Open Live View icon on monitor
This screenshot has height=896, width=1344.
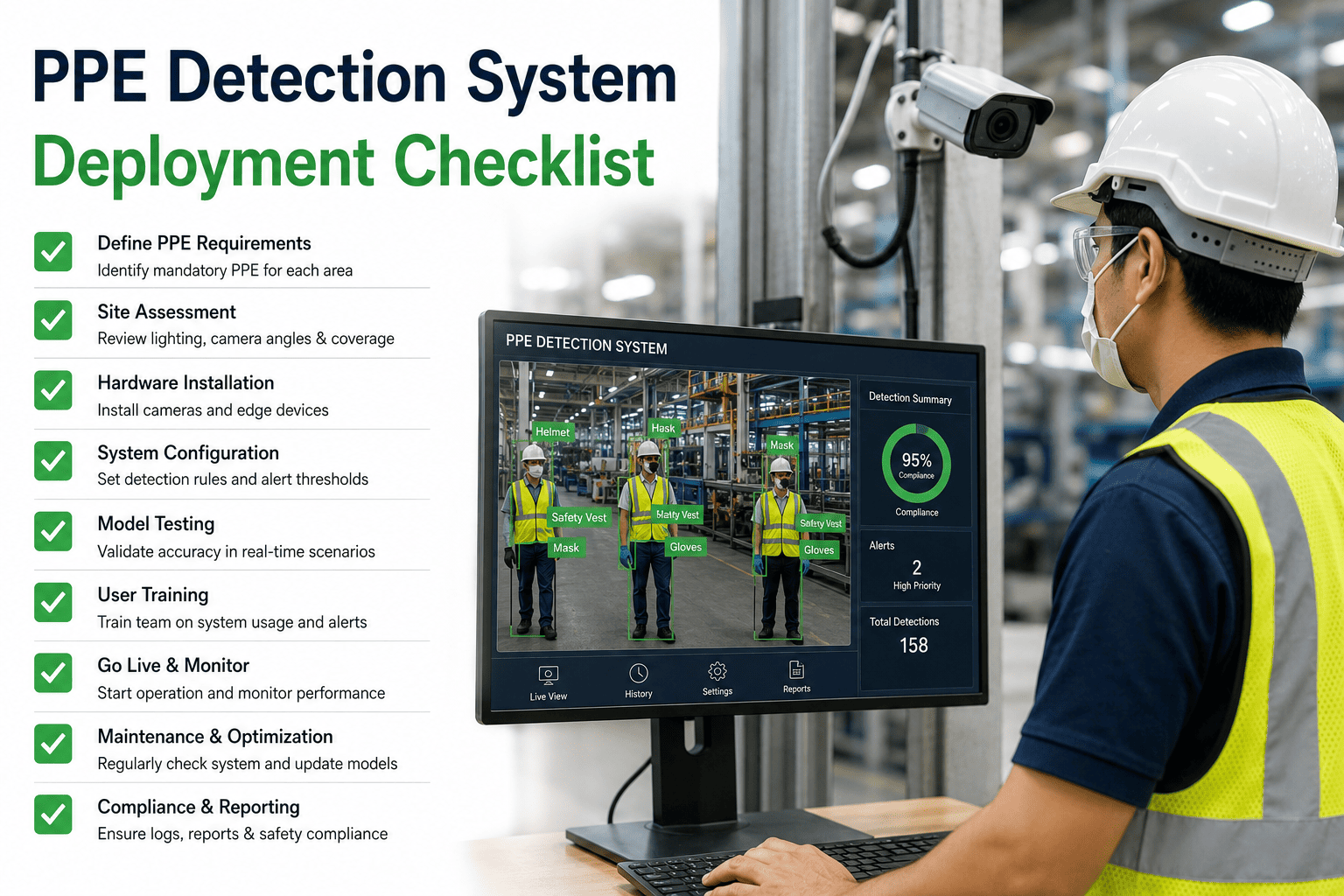(x=549, y=675)
